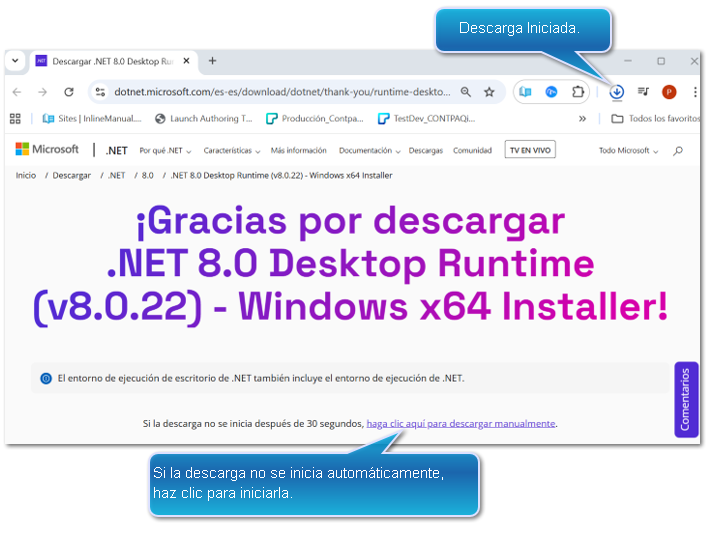Click the Gracias por descargar heading
The height and width of the screenshot is (560, 709).
coord(351,264)
